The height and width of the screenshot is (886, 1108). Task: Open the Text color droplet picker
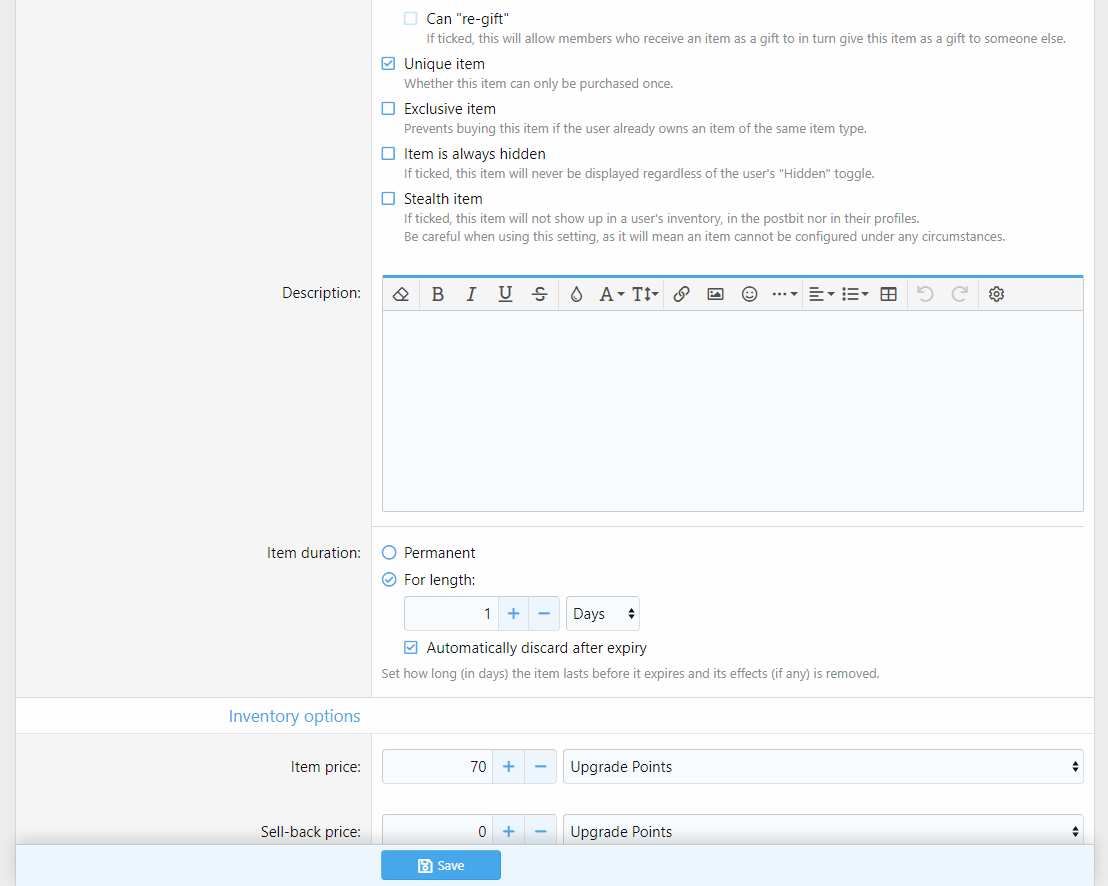click(x=576, y=294)
